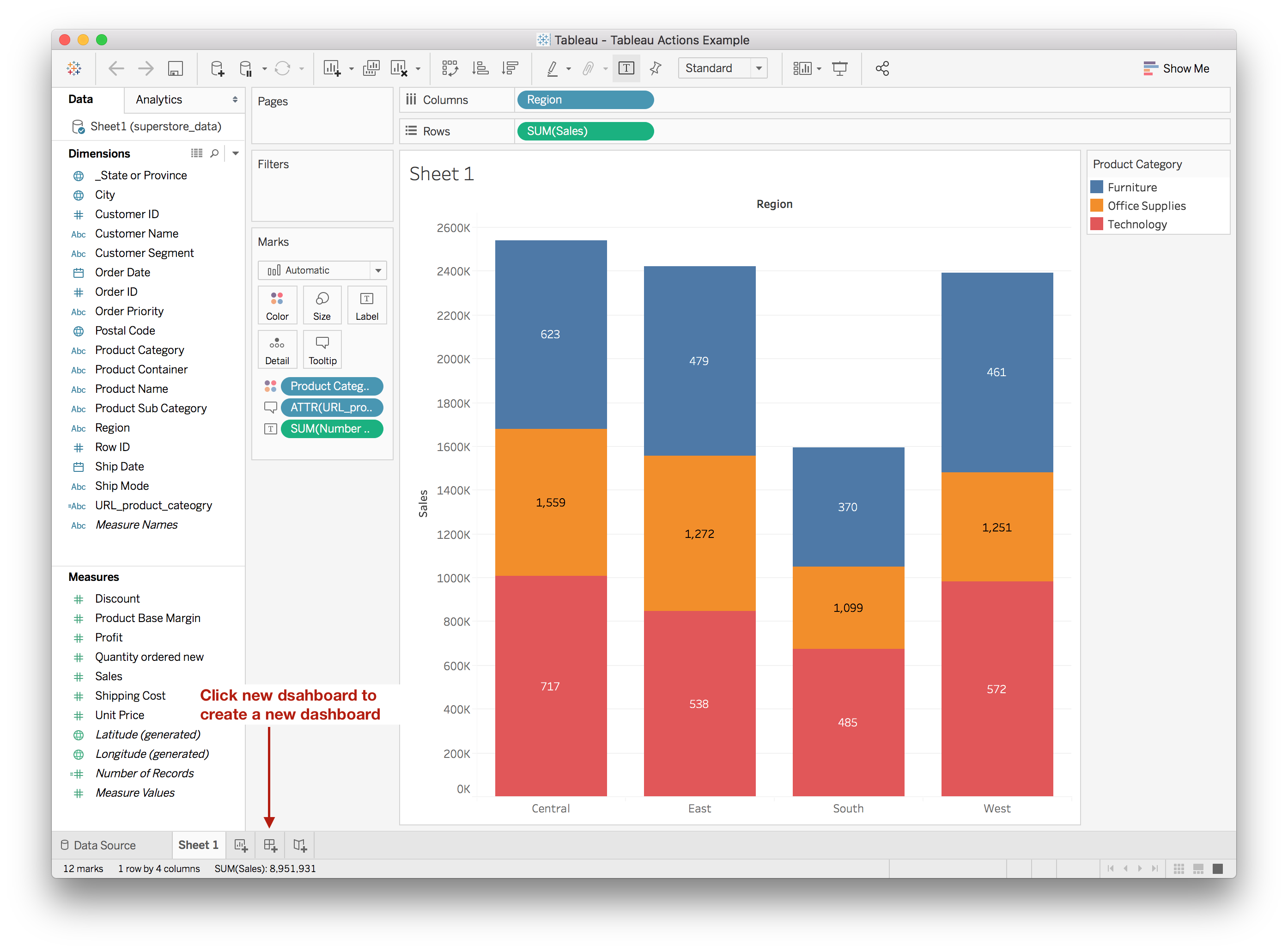The width and height of the screenshot is (1288, 952).
Task: Toggle Show Mark Labels toolbar button
Action: click(626, 68)
